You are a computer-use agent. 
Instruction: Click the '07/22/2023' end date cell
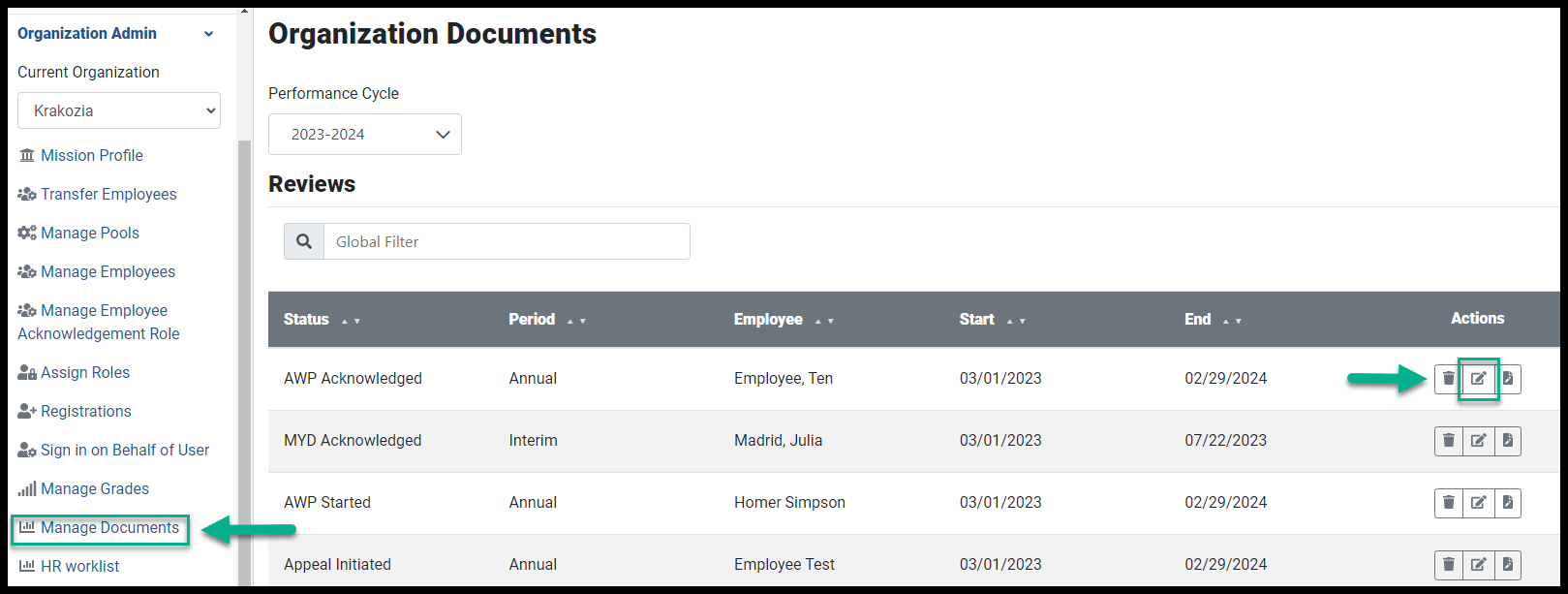(x=1226, y=441)
